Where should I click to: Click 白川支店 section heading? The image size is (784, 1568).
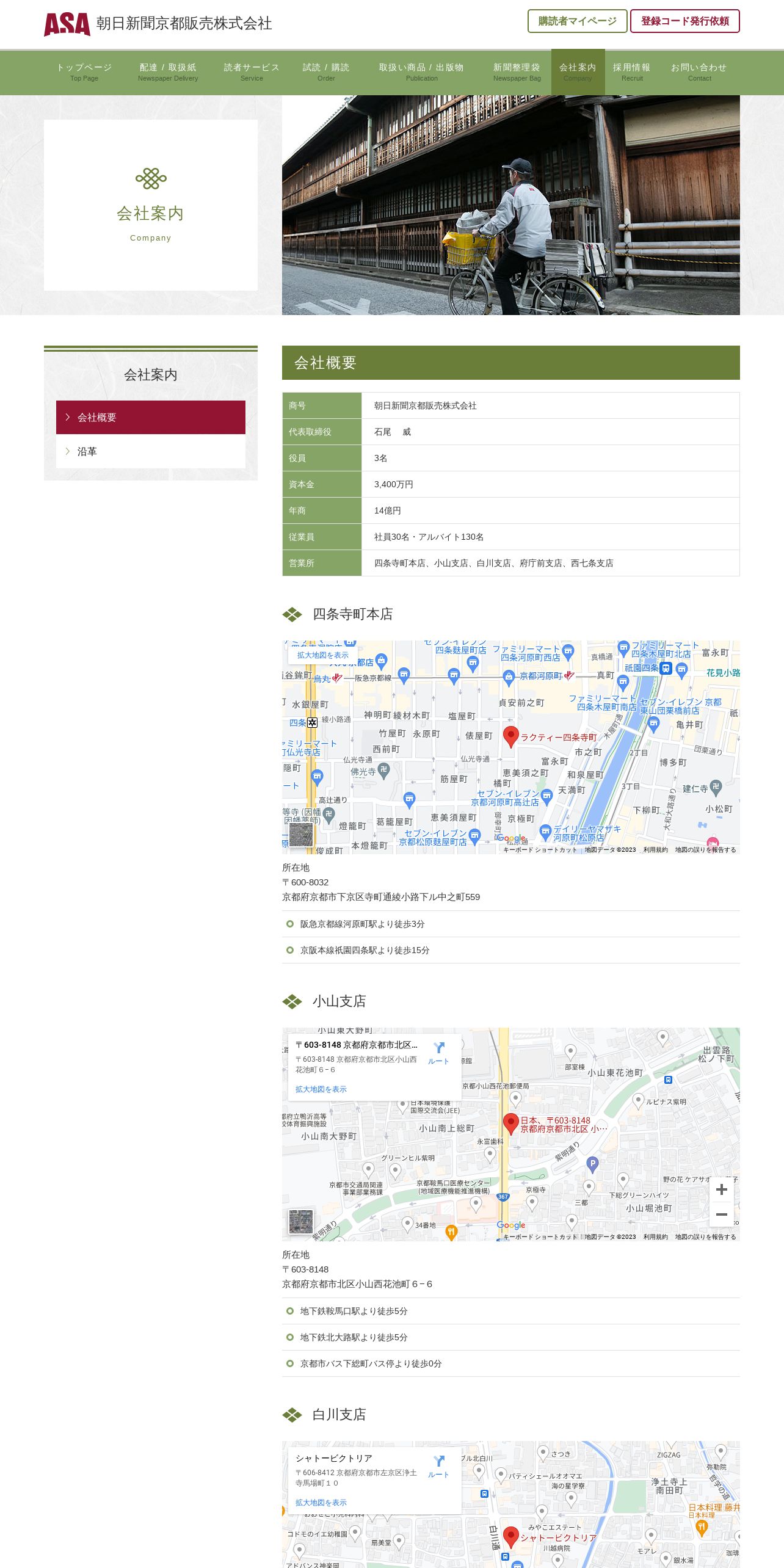339,1415
